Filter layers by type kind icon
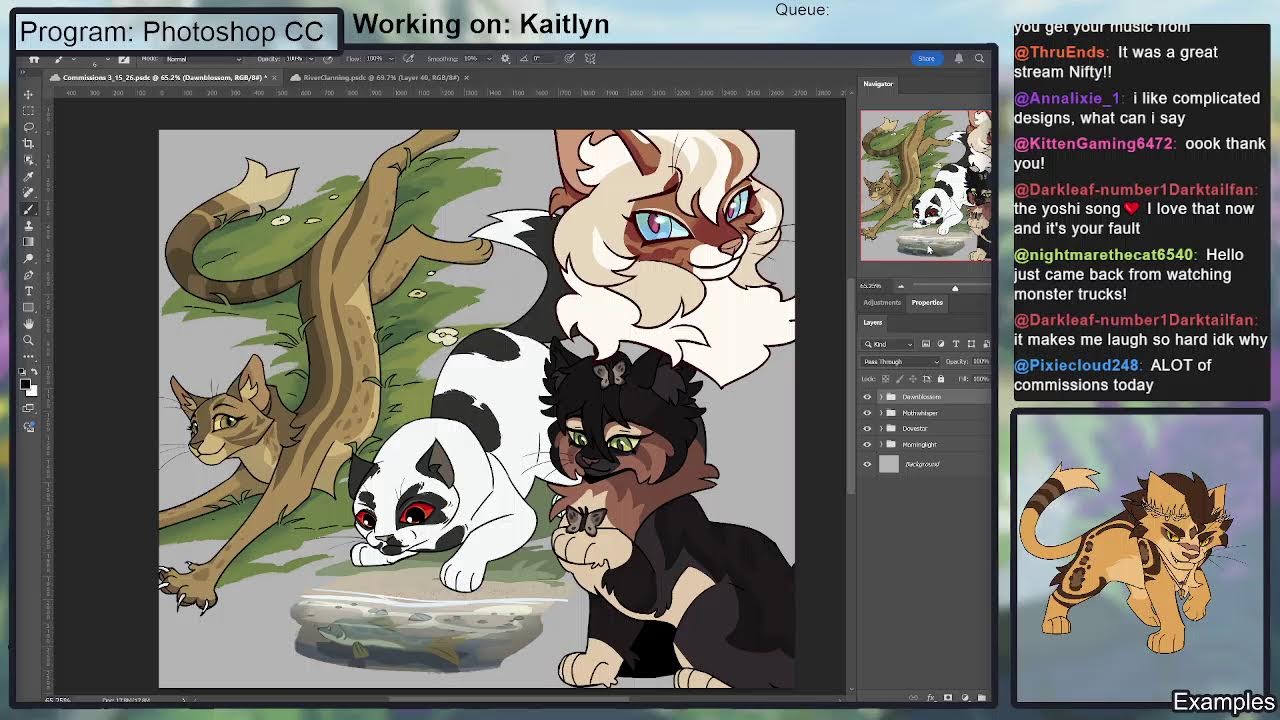 pos(956,344)
